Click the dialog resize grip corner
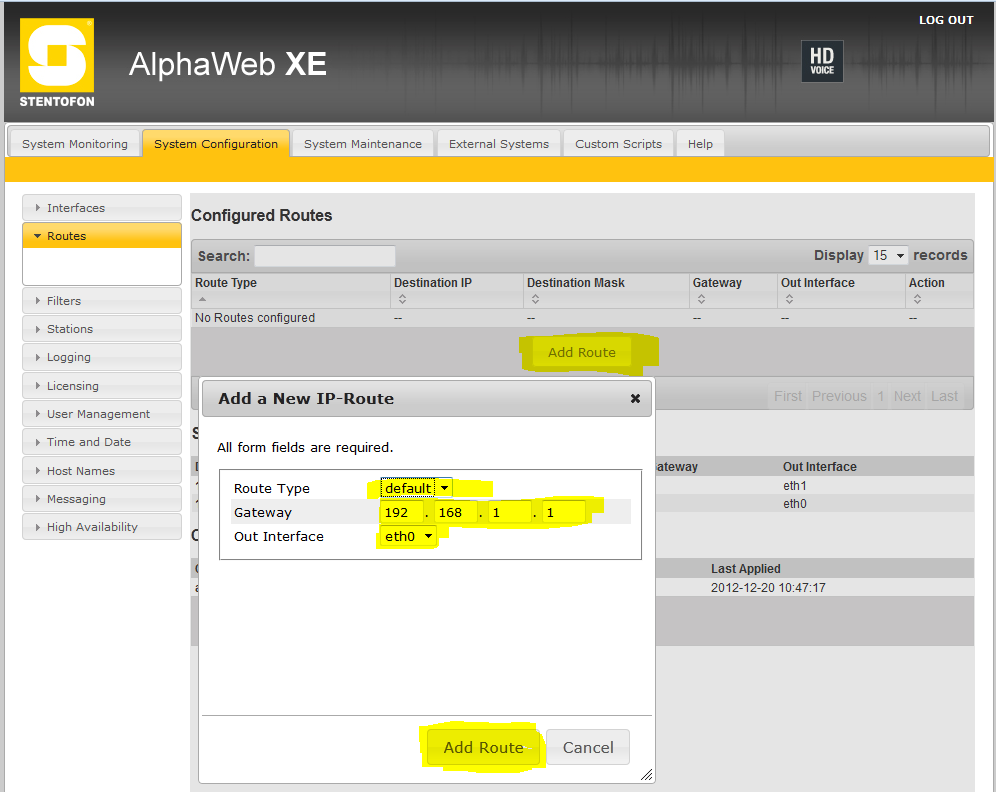 [646, 774]
